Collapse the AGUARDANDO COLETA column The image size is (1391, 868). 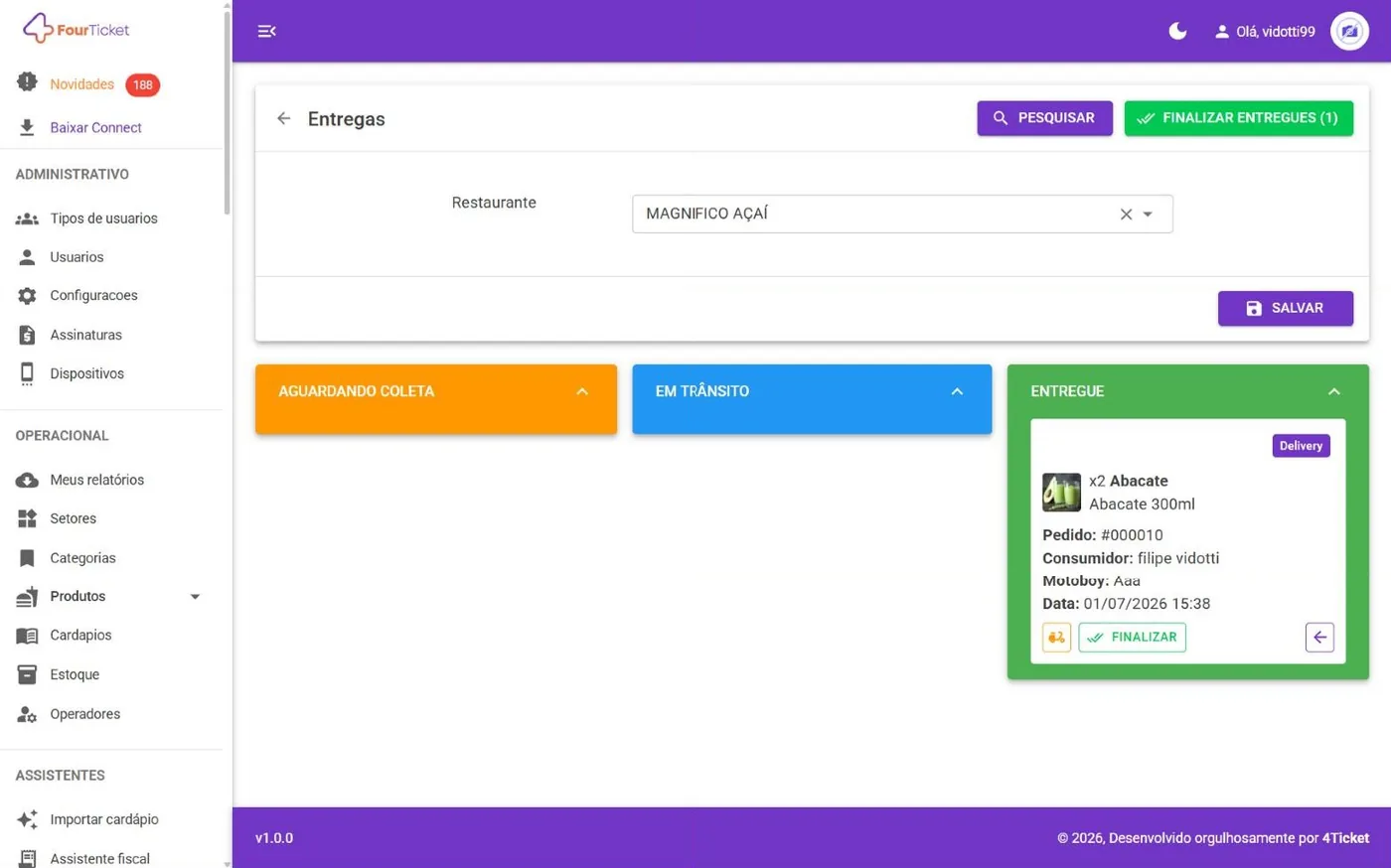click(582, 391)
